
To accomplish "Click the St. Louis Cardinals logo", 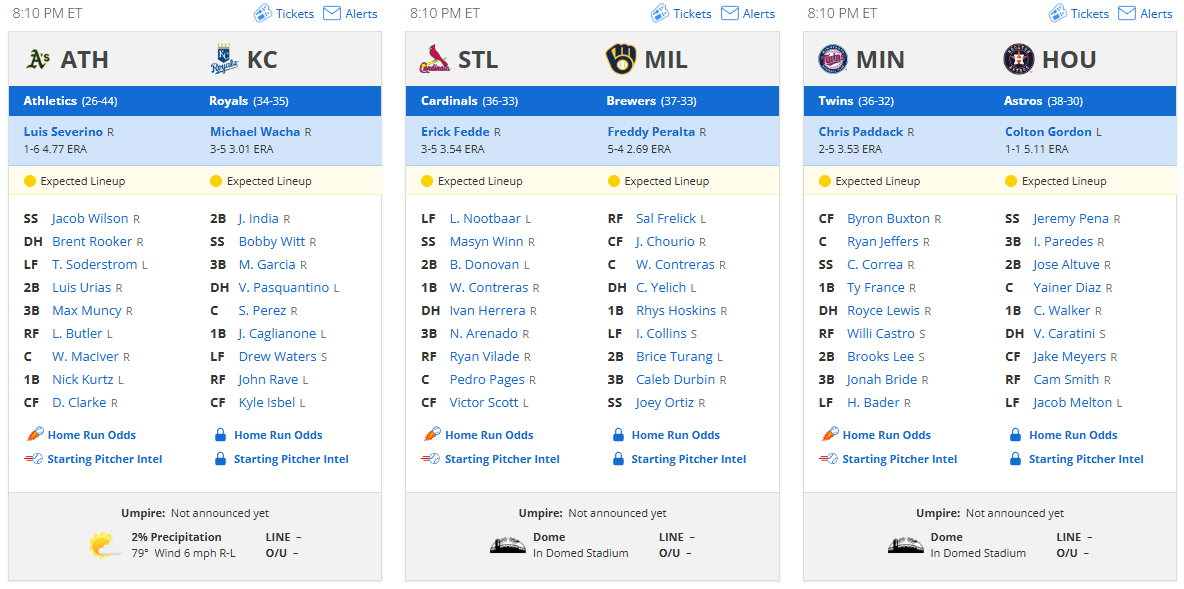I will coord(435,60).
